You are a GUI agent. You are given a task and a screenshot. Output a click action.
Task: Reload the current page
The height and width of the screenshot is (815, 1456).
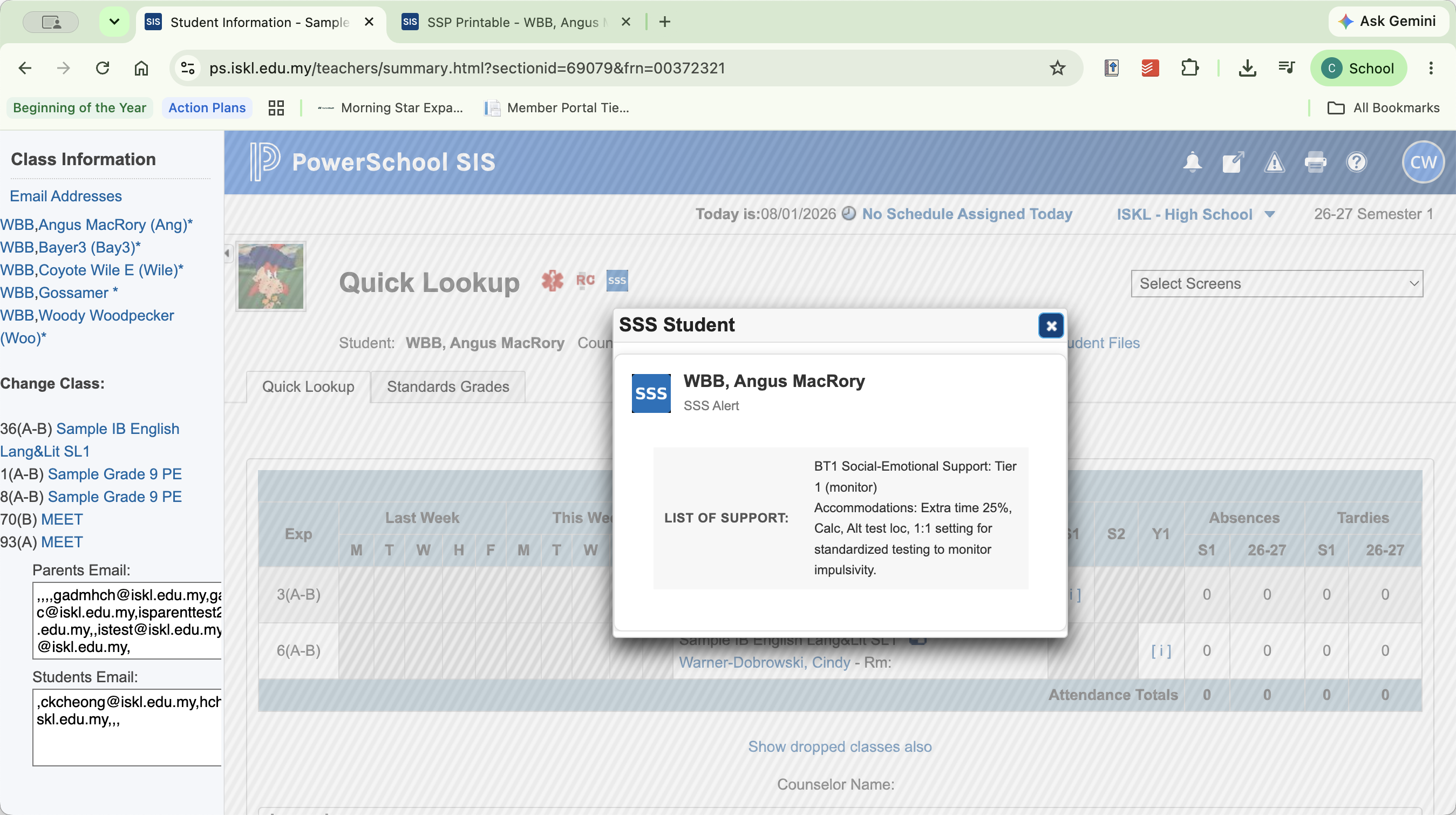[103, 69]
